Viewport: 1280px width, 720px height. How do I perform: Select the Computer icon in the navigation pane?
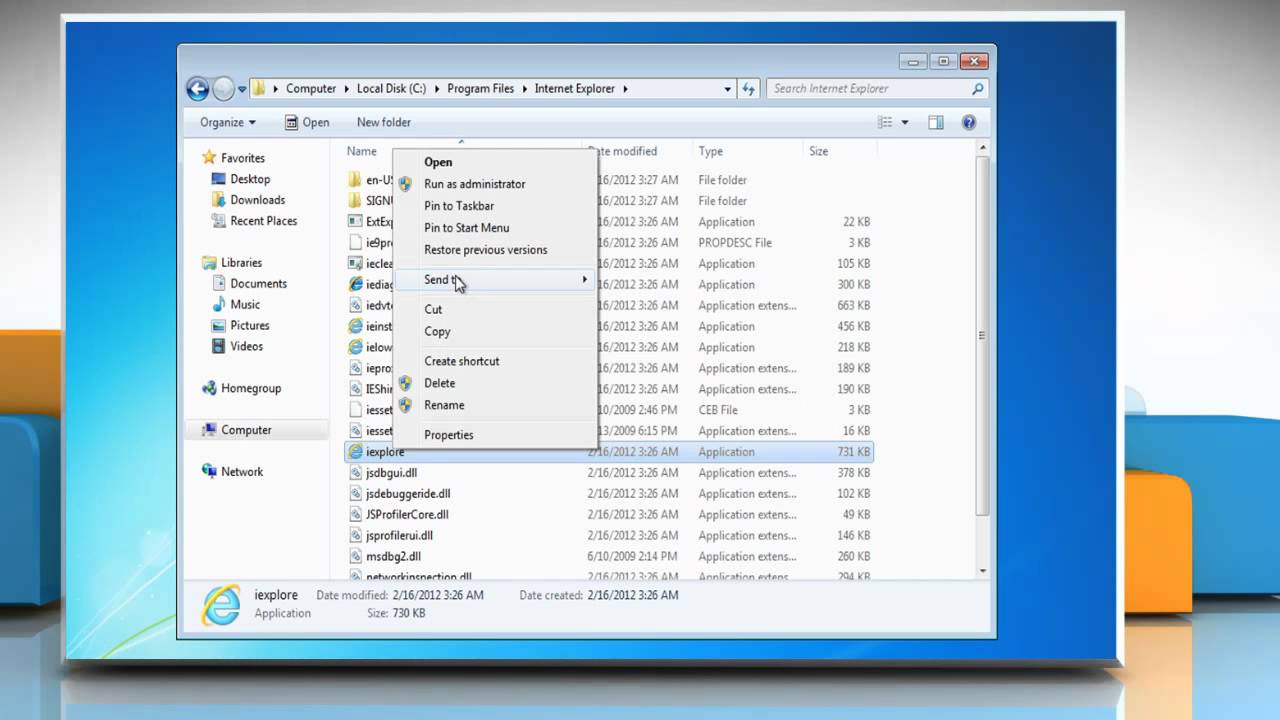click(209, 429)
